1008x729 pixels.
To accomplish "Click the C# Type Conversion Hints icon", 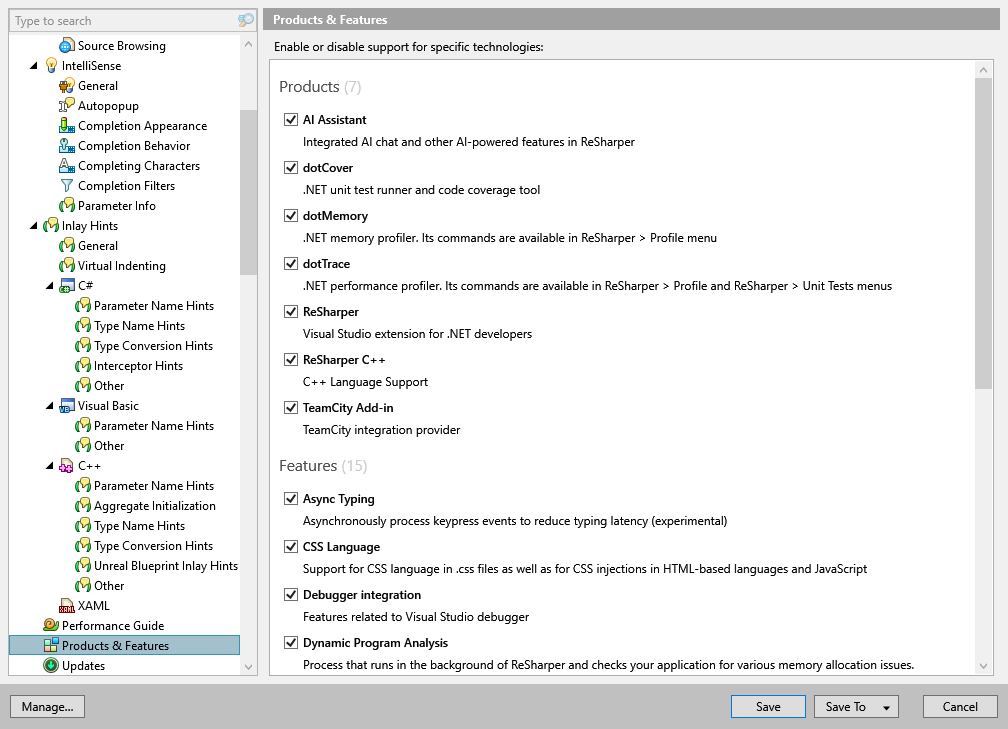I will coord(83,346).
